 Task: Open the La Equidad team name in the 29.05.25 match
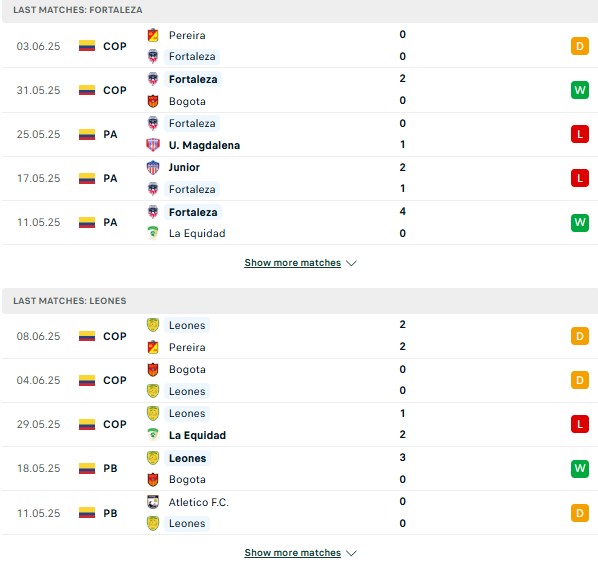198,435
